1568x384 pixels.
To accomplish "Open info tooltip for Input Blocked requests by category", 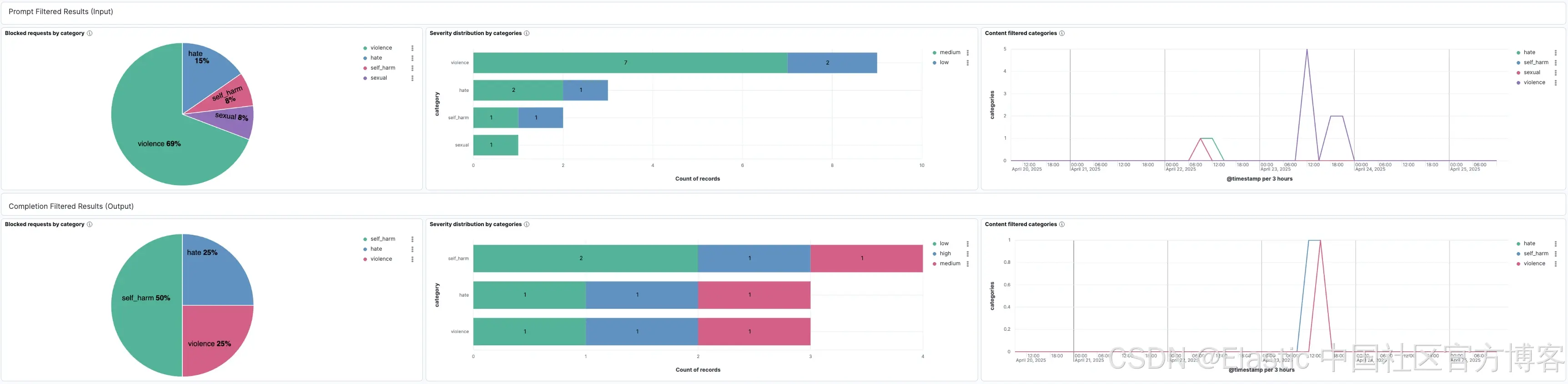I will pos(90,34).
